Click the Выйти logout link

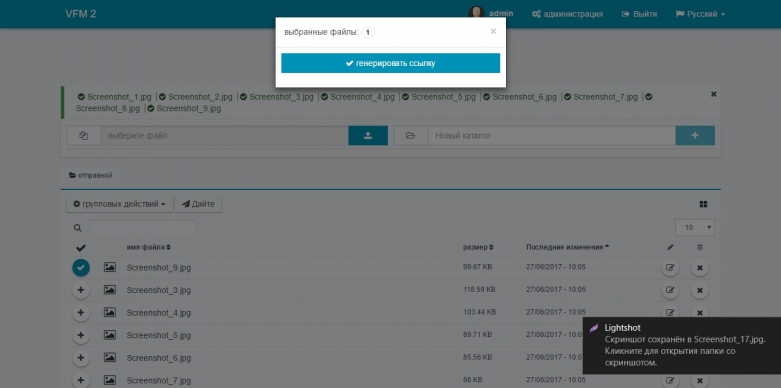pyautogui.click(x=640, y=14)
